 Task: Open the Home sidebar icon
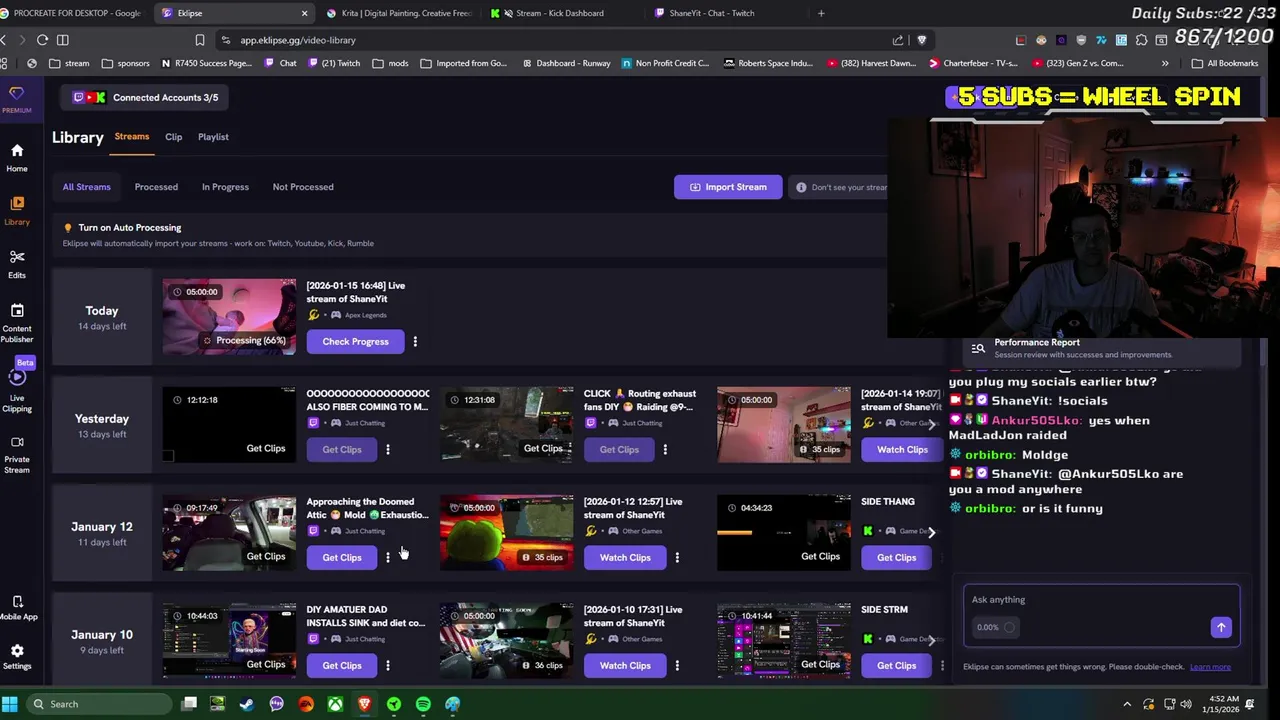[17, 156]
